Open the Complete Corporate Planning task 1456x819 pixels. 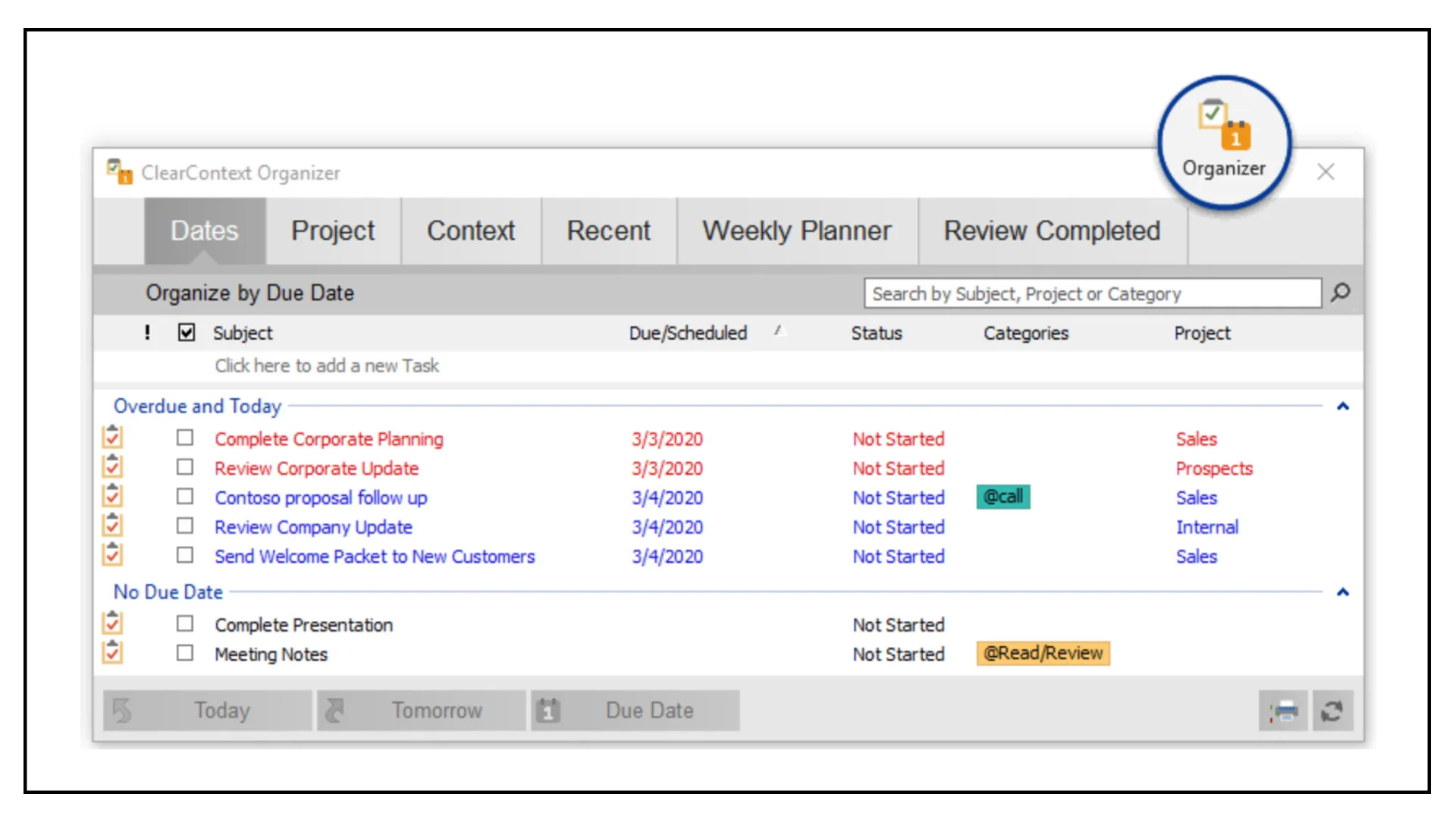click(x=329, y=439)
